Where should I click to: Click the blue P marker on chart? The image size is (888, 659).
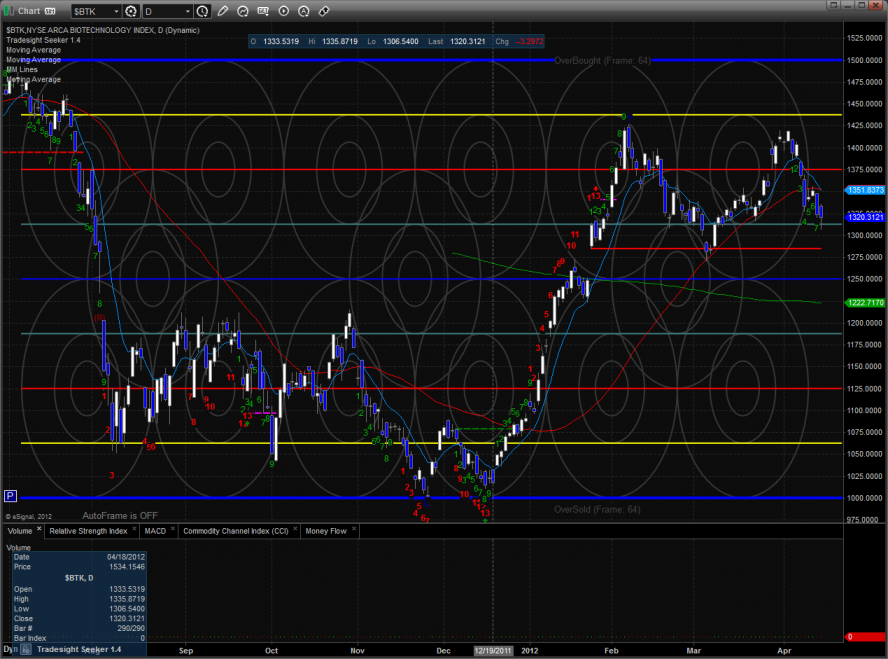pos(11,495)
